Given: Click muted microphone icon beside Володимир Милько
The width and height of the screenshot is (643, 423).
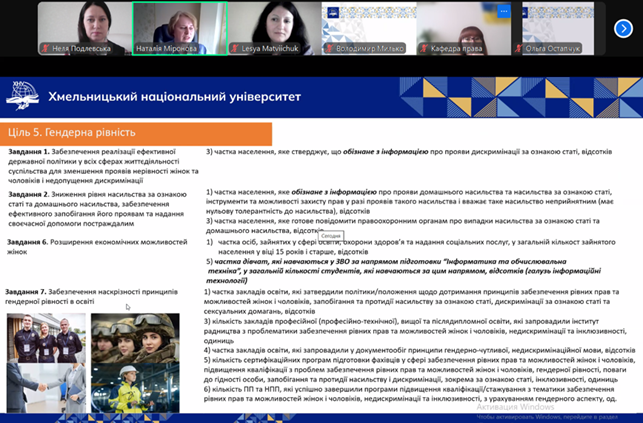Looking at the screenshot, I should point(329,48).
